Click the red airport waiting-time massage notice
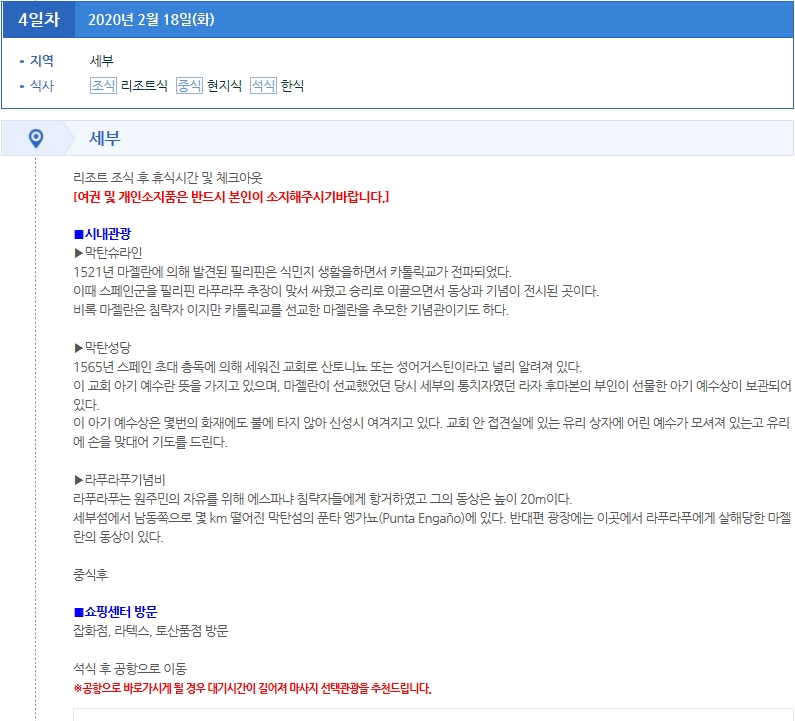Image resolution: width=795 pixels, height=721 pixels. tap(252, 688)
